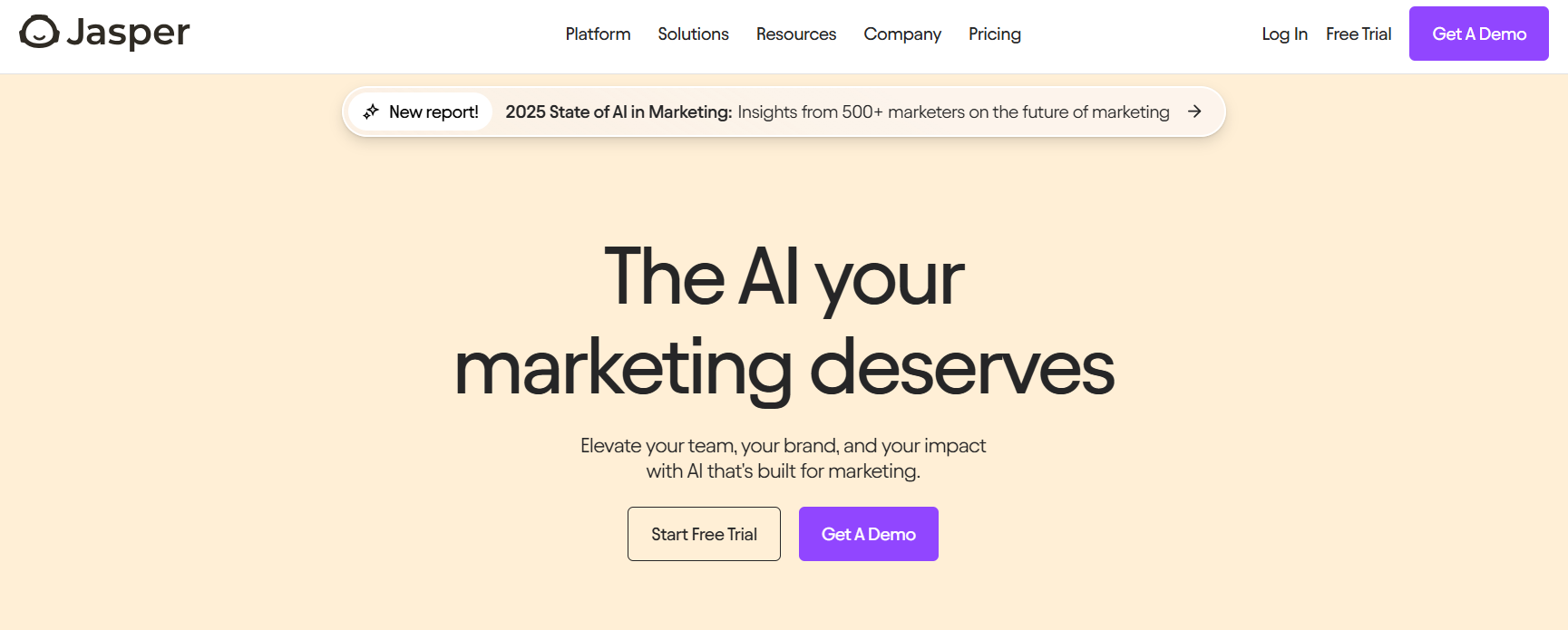Open the Resources navigation menu
Screen dimensions: 1568x630
click(796, 34)
